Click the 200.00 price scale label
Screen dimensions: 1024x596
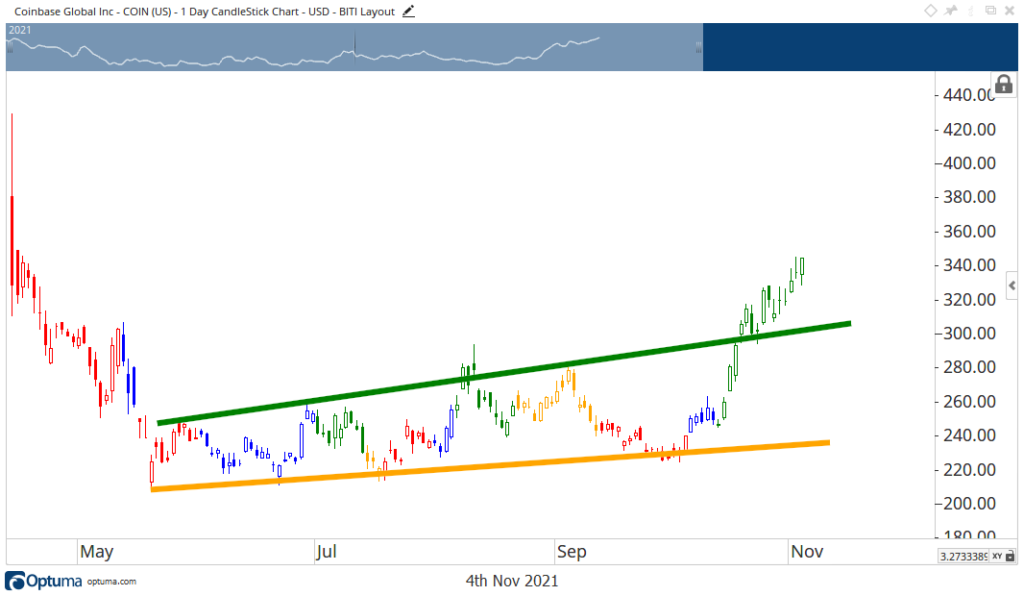coord(969,504)
